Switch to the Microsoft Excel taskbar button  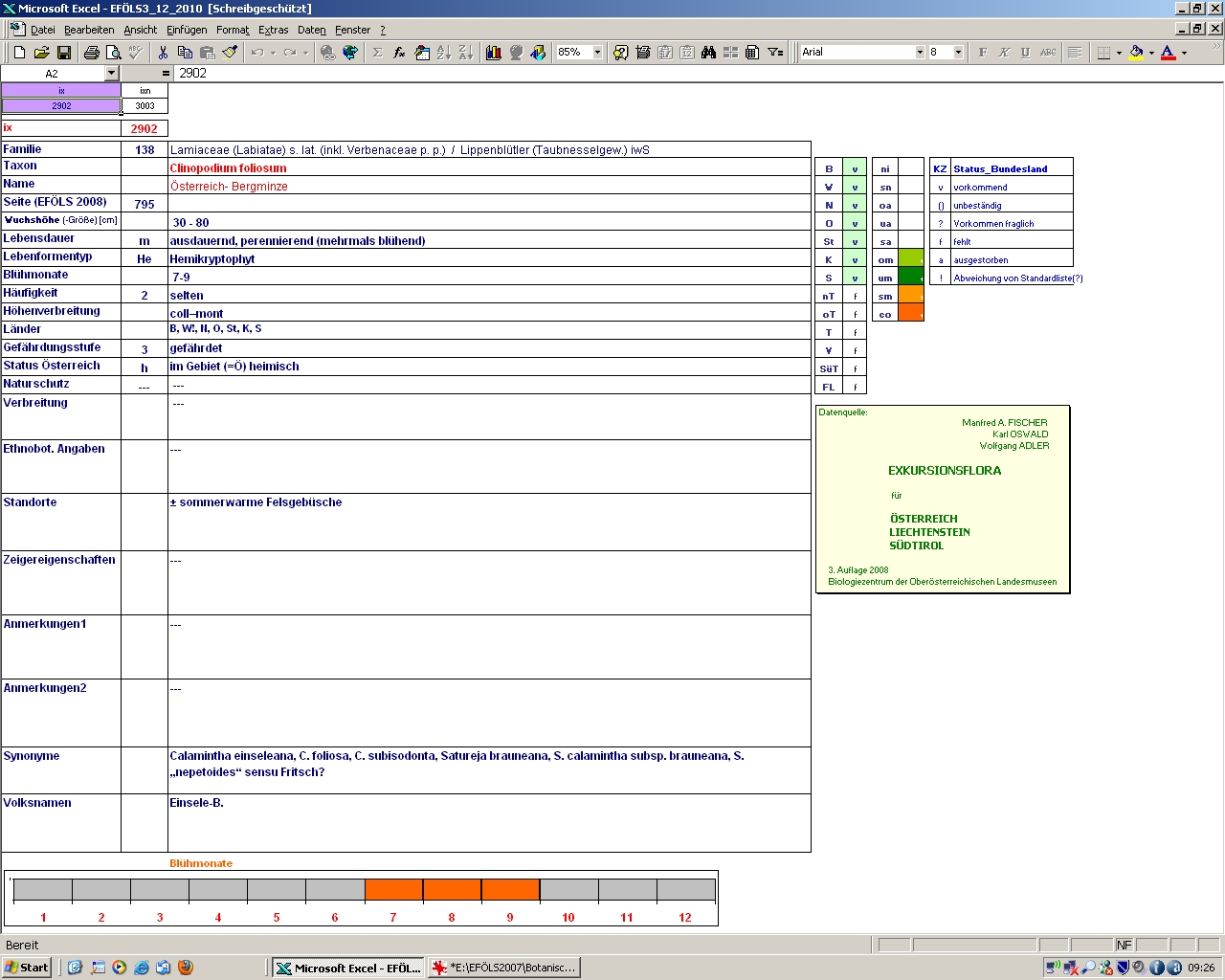pyautogui.click(x=348, y=968)
